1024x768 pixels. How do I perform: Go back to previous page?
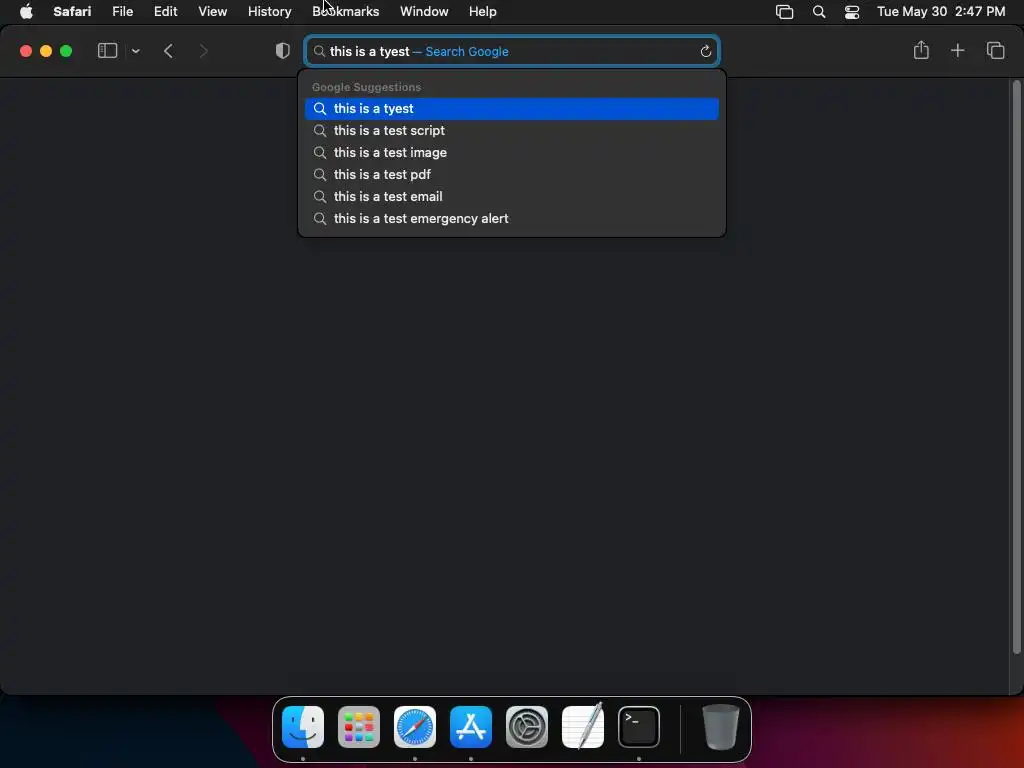pos(168,51)
